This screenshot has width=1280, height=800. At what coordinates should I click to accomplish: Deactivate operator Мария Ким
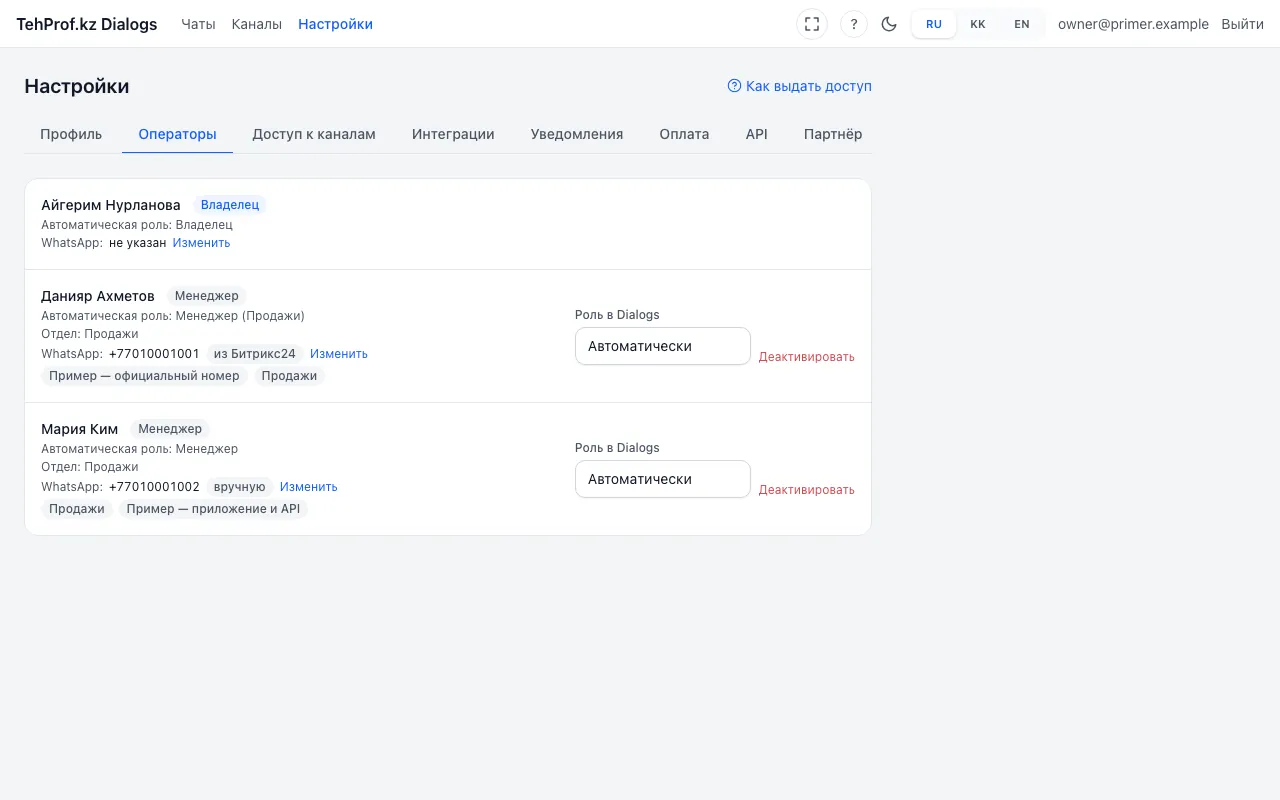tap(806, 490)
